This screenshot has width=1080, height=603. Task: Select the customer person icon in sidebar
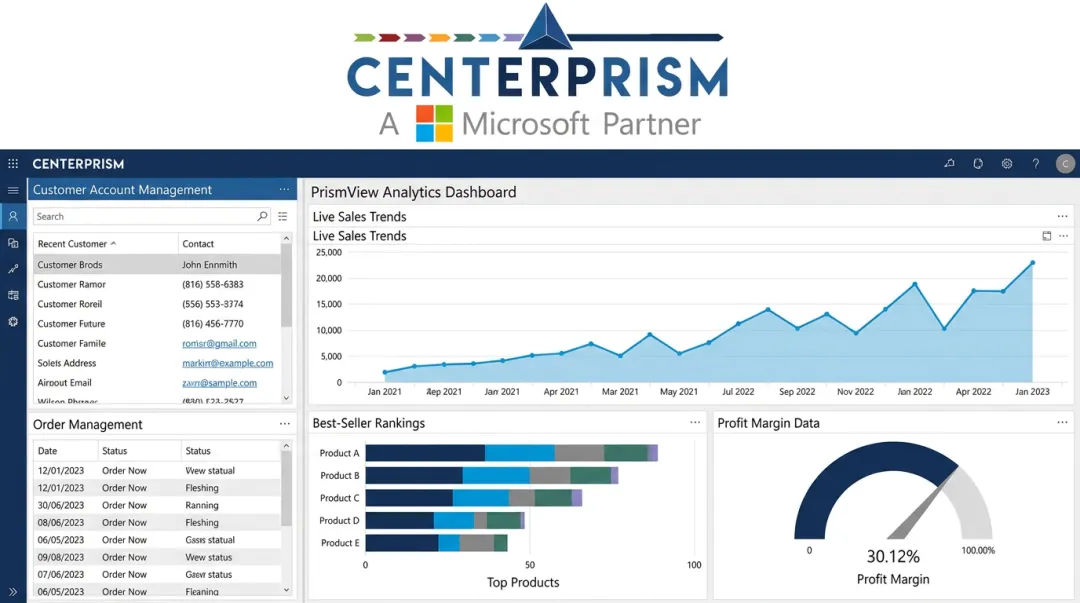(13, 216)
